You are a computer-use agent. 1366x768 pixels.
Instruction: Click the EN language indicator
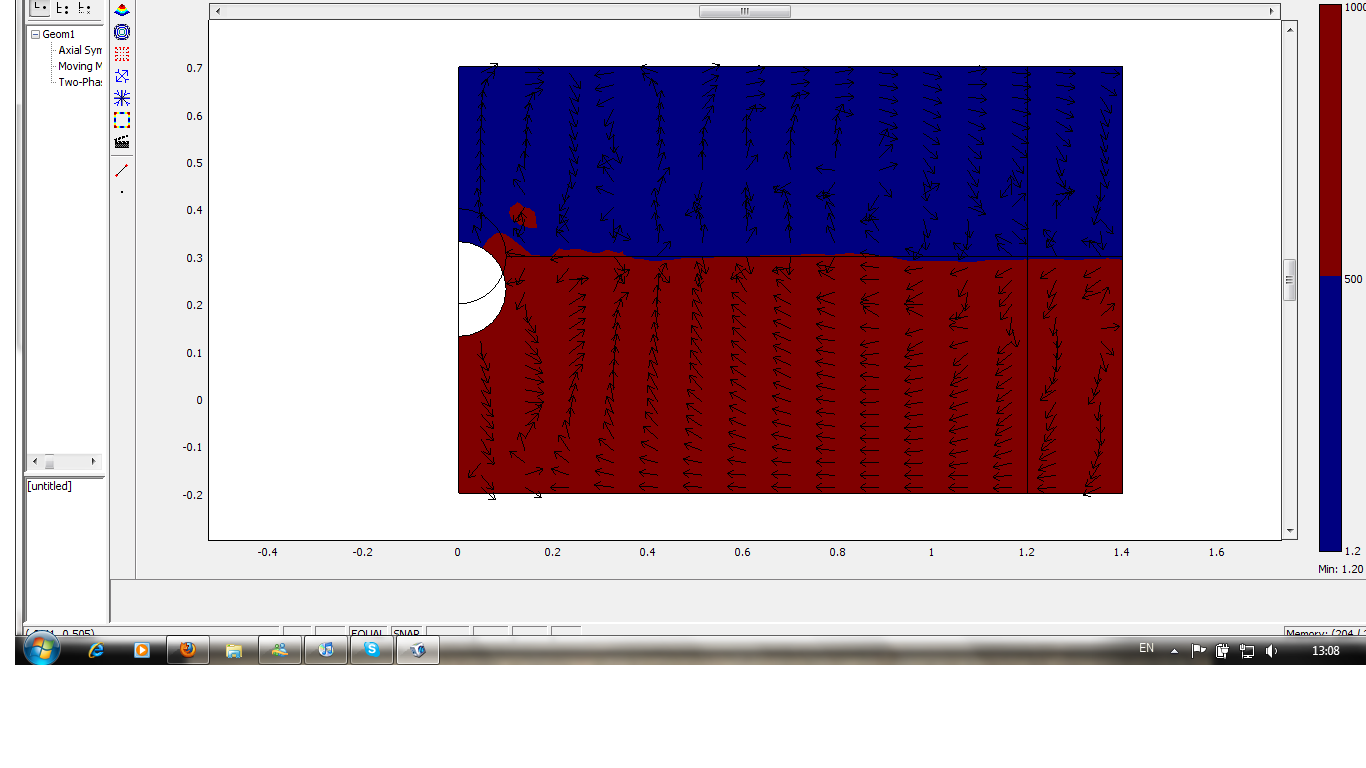click(x=1146, y=649)
